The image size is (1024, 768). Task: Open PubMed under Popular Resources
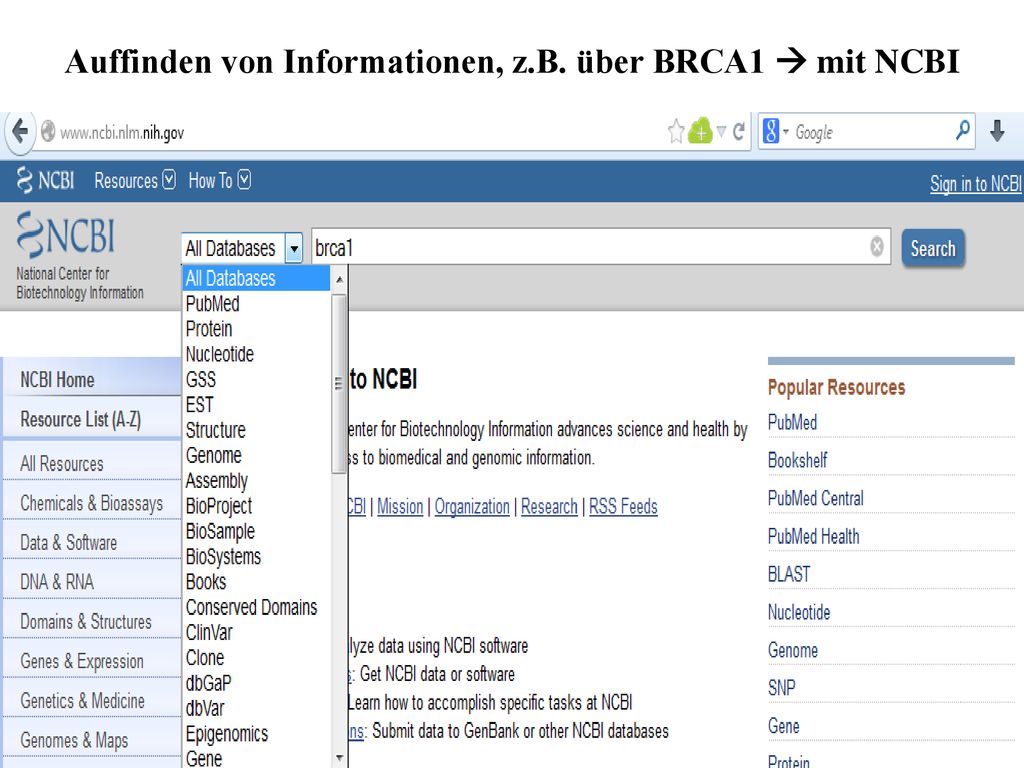[792, 423]
